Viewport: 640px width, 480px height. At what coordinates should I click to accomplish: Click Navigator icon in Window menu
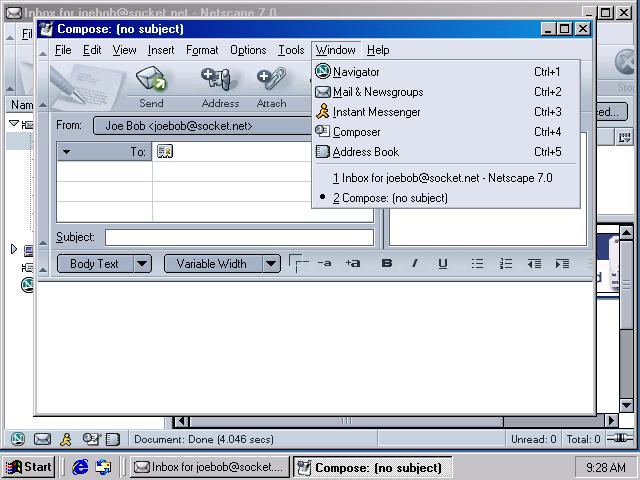pos(322,71)
